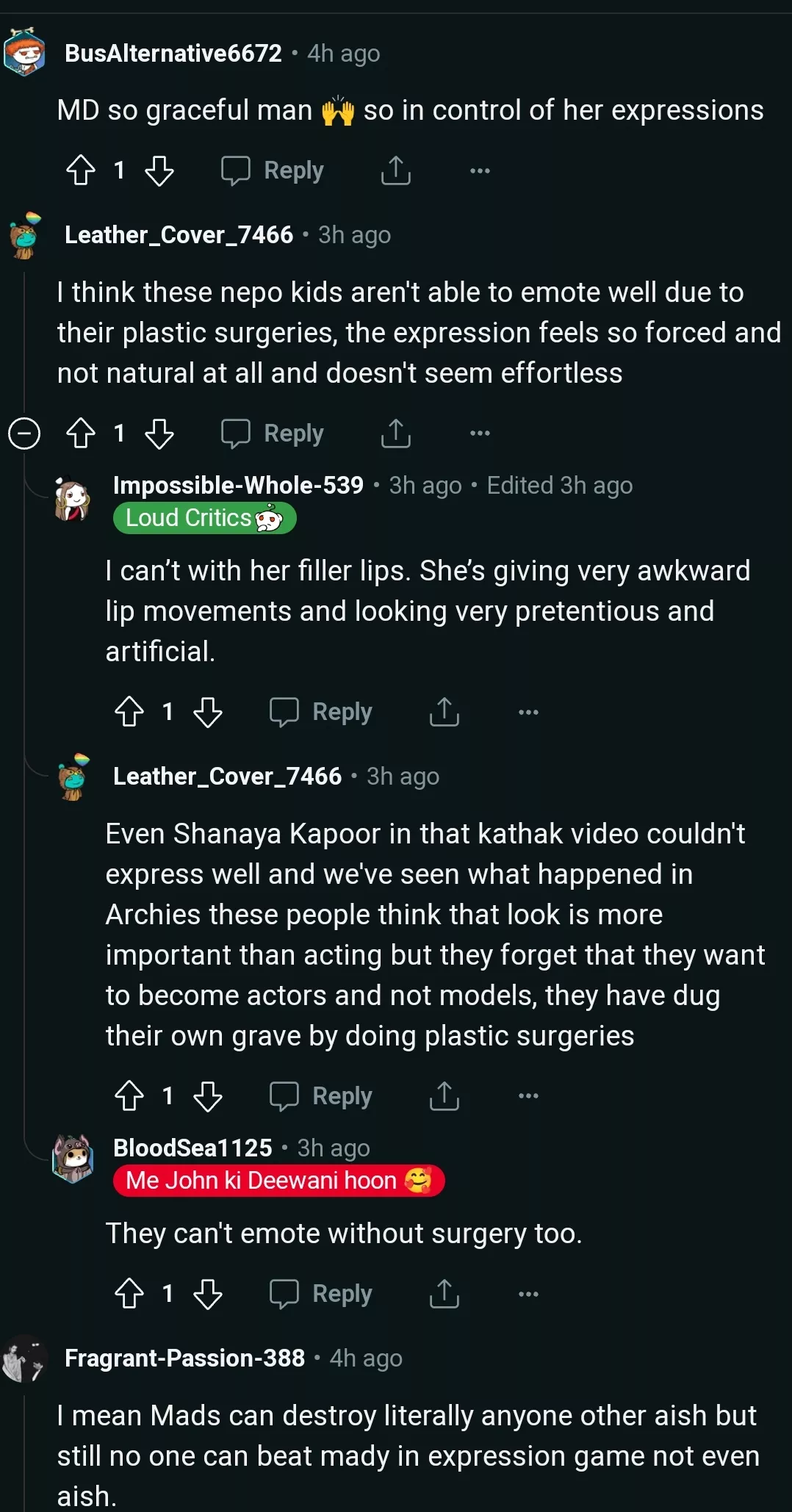The height and width of the screenshot is (1512, 792).
Task: Tap the Loud Critics flair badge
Action: click(x=204, y=518)
